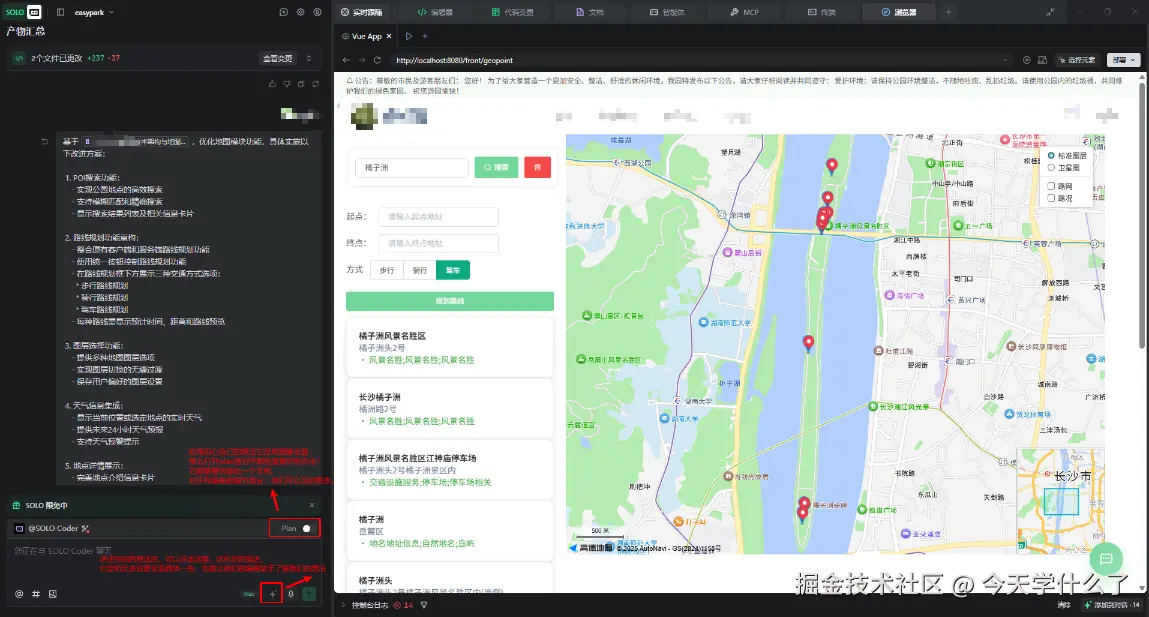Switch to the code changes tab

pos(513,12)
